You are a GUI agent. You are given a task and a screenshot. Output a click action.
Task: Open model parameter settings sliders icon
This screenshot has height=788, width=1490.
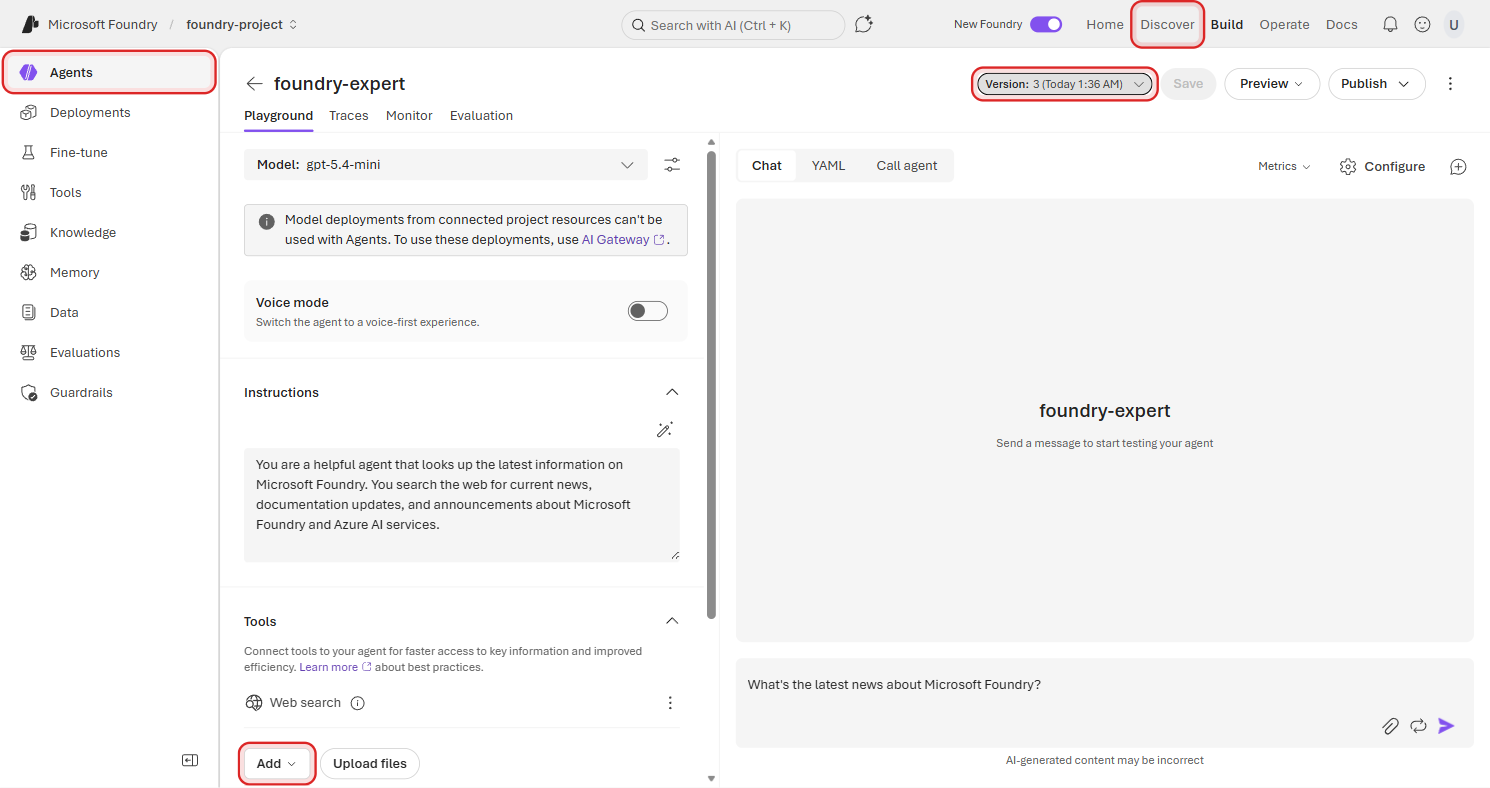(672, 165)
